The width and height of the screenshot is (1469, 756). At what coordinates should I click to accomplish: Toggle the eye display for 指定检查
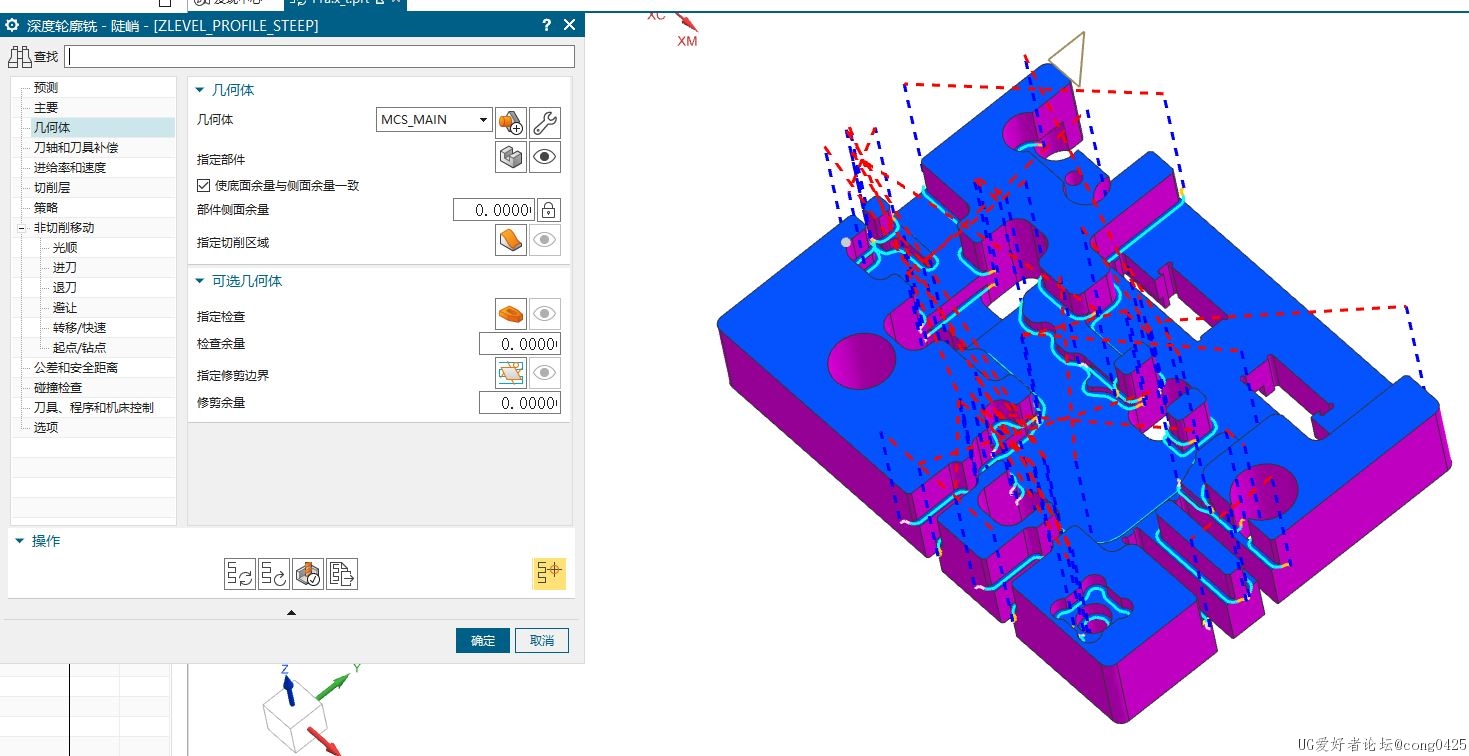coord(545,314)
